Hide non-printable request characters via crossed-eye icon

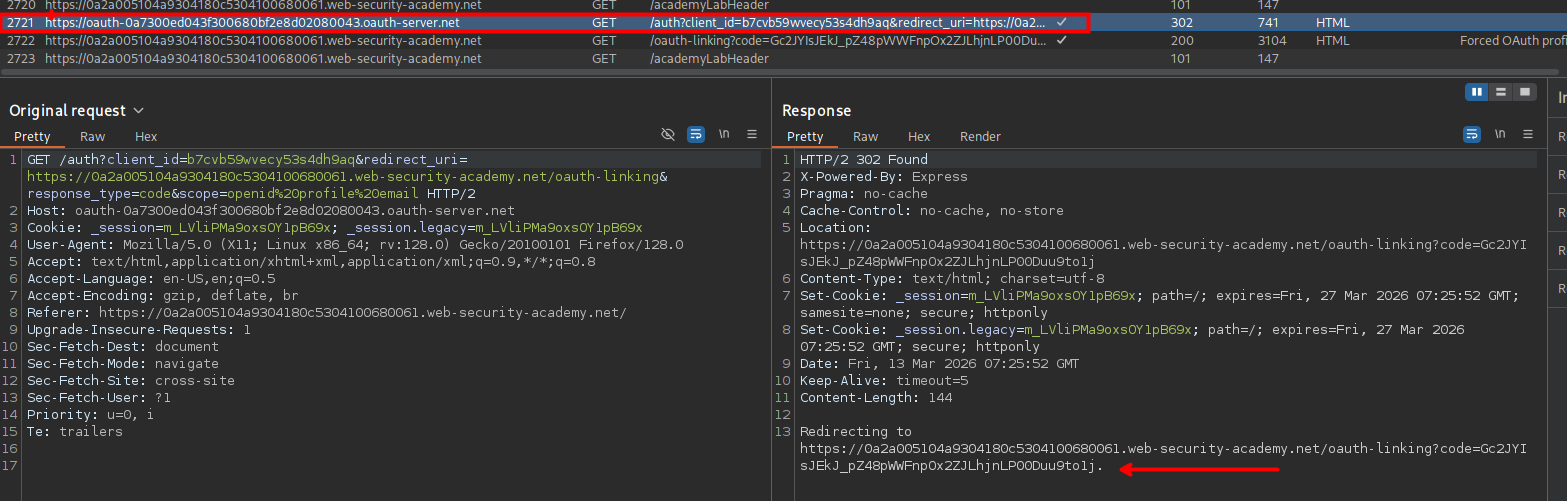pyautogui.click(x=669, y=134)
